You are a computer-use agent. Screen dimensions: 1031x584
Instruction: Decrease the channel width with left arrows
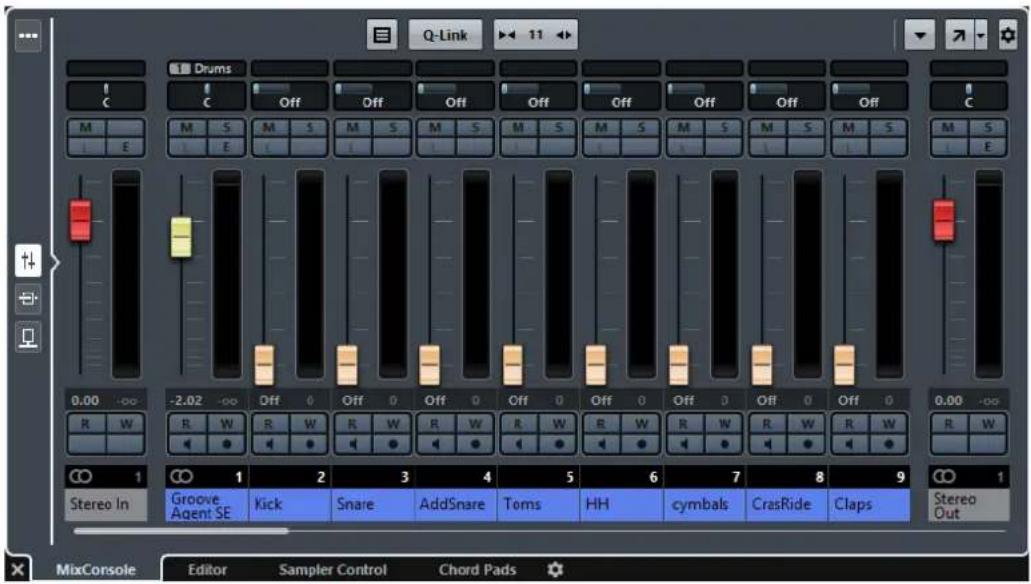[x=506, y=35]
